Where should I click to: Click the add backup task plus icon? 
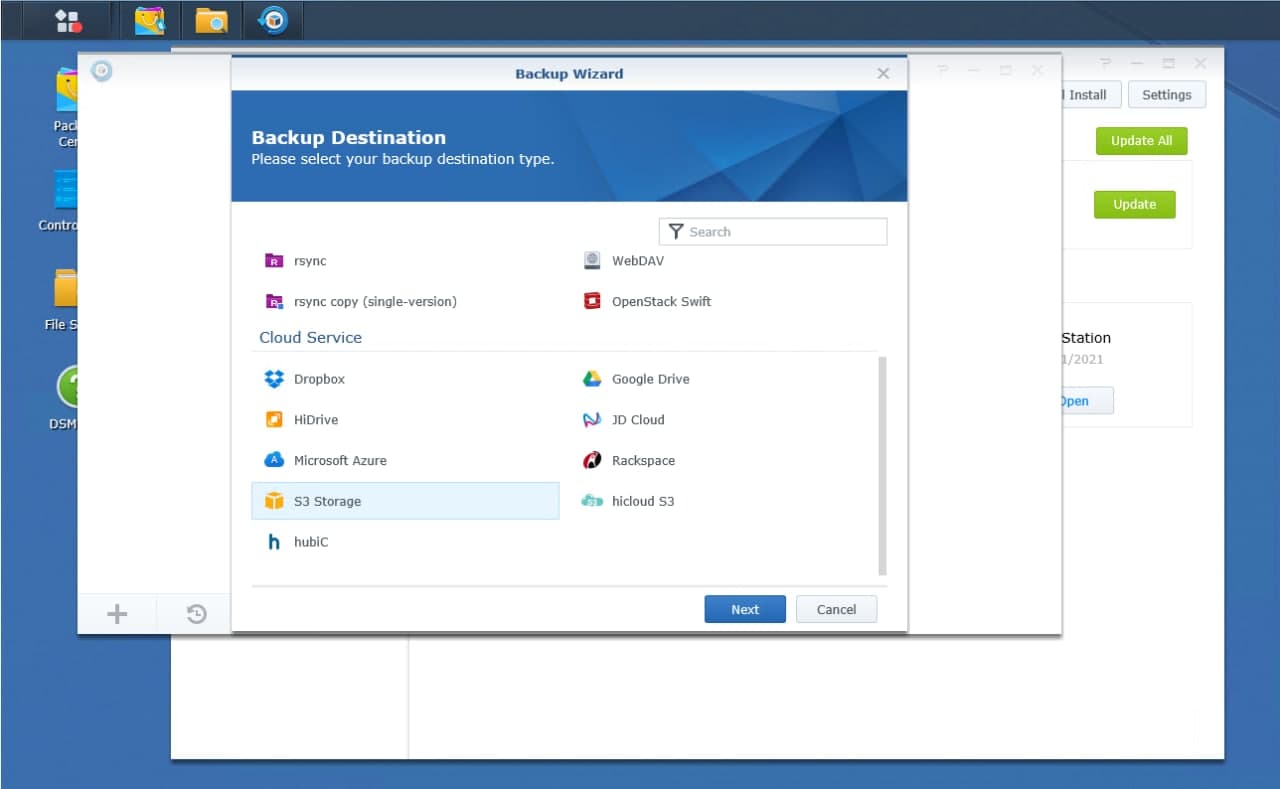point(117,614)
